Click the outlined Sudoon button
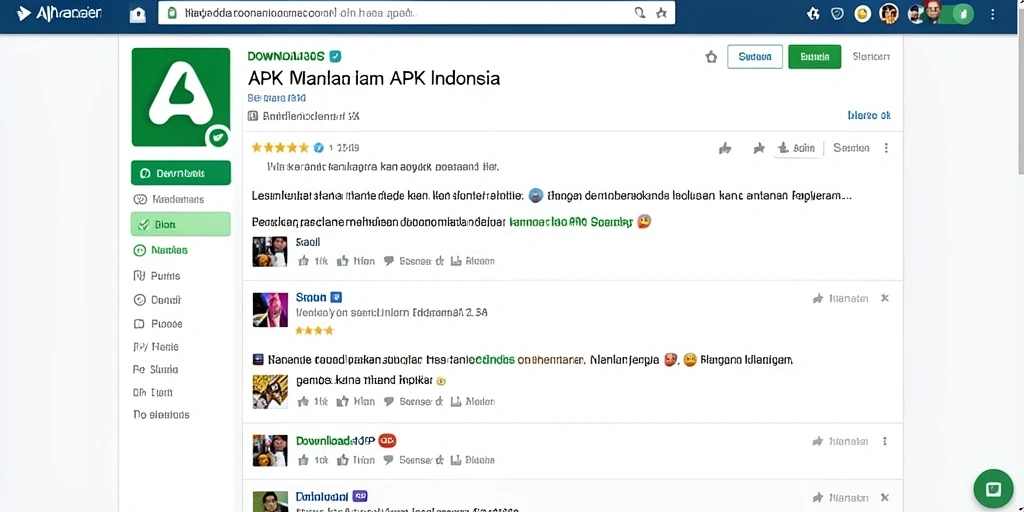 pyautogui.click(x=755, y=57)
